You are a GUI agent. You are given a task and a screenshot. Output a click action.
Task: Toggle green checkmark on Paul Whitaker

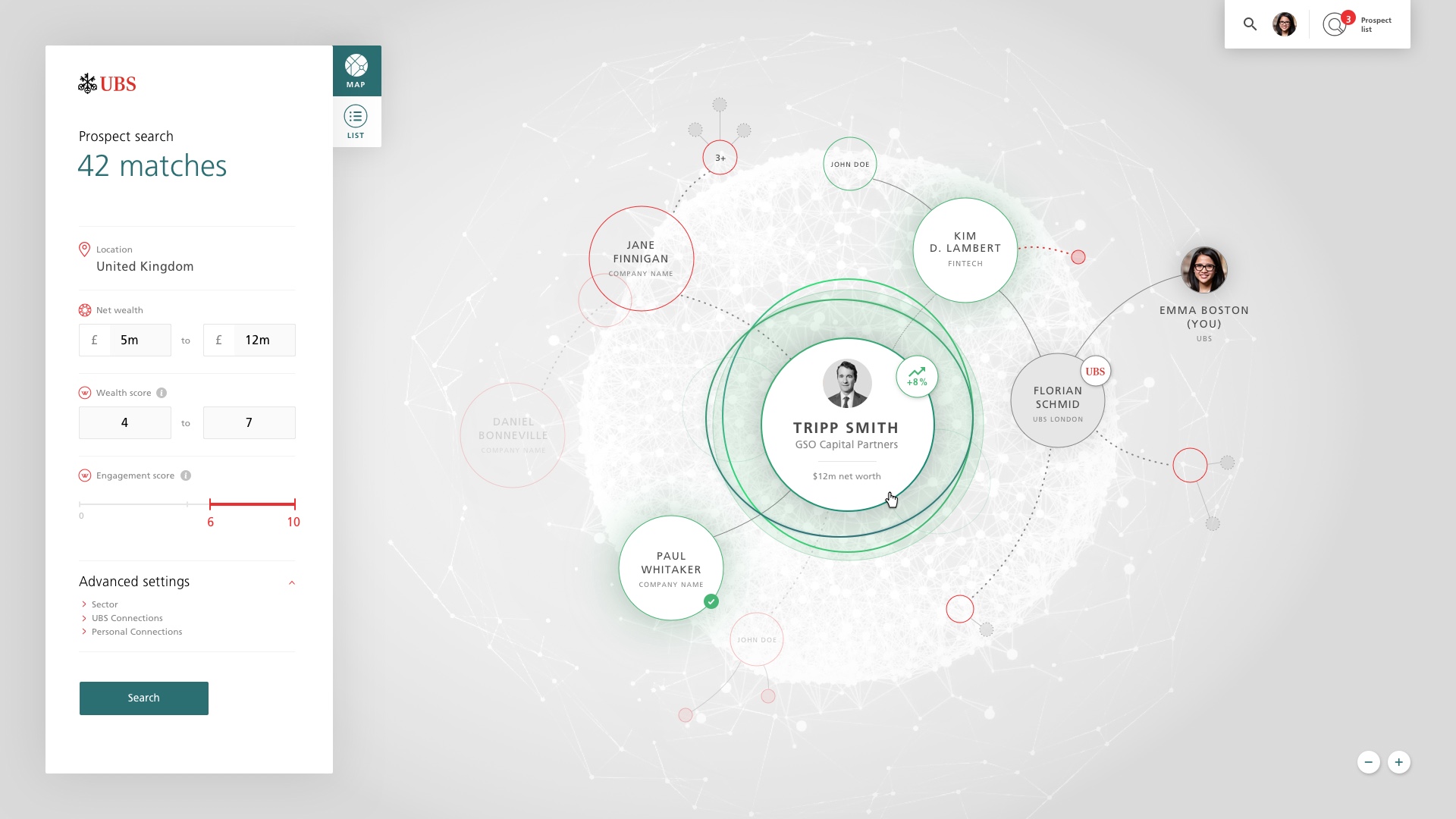(x=711, y=601)
